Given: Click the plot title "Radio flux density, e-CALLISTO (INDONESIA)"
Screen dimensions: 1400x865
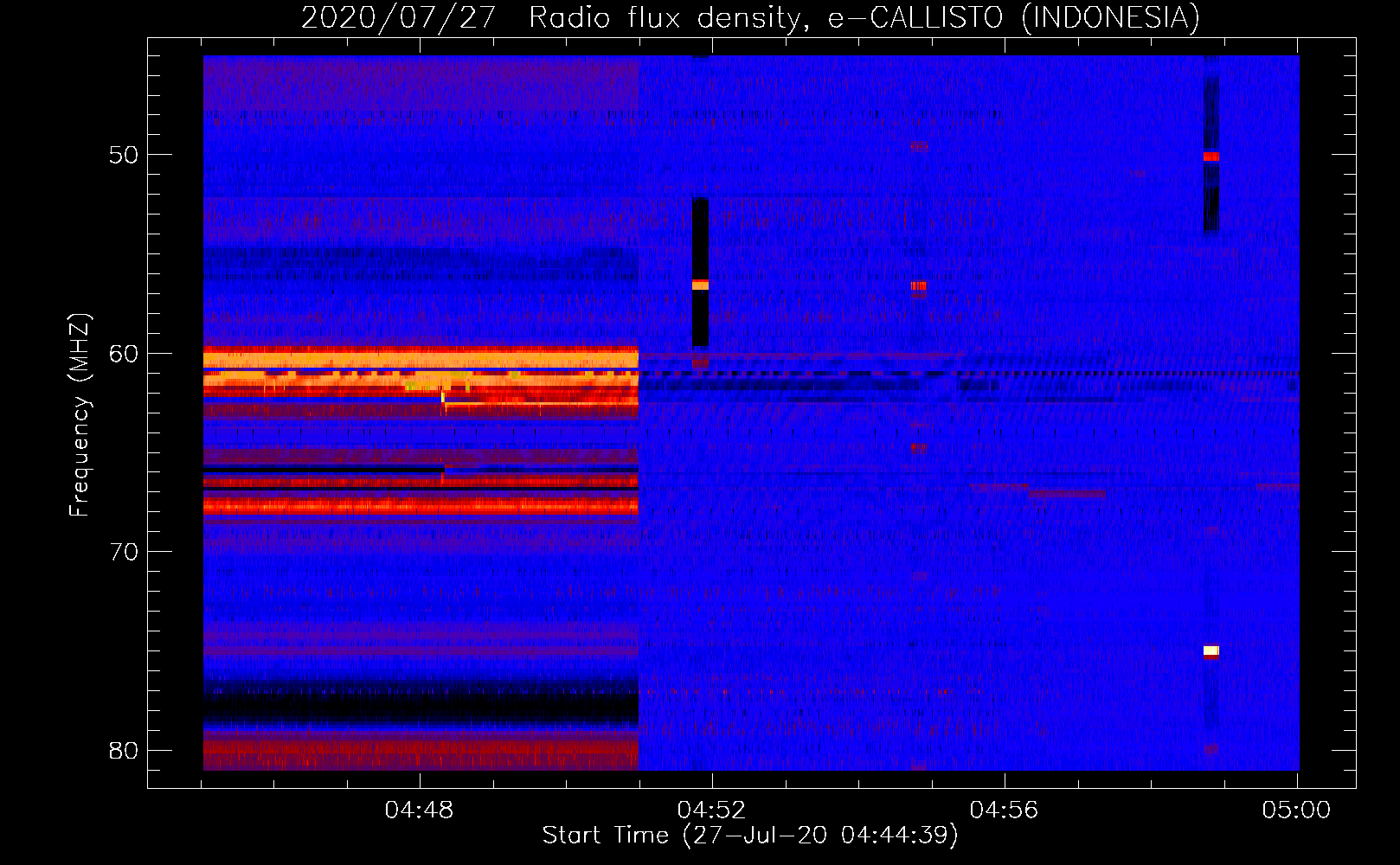Looking at the screenshot, I should click(864, 18).
